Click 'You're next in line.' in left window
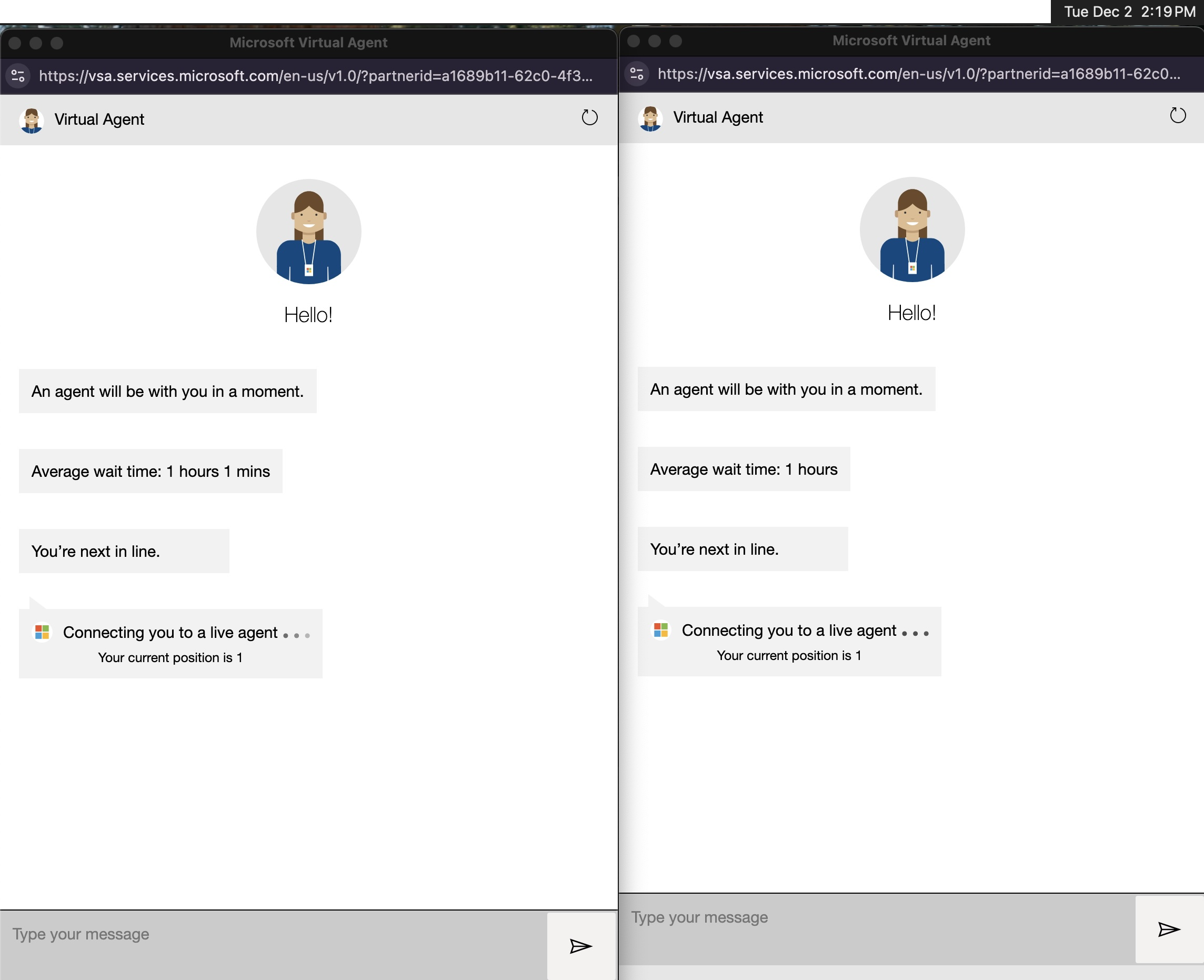Image resolution: width=1204 pixels, height=980 pixels. click(124, 551)
